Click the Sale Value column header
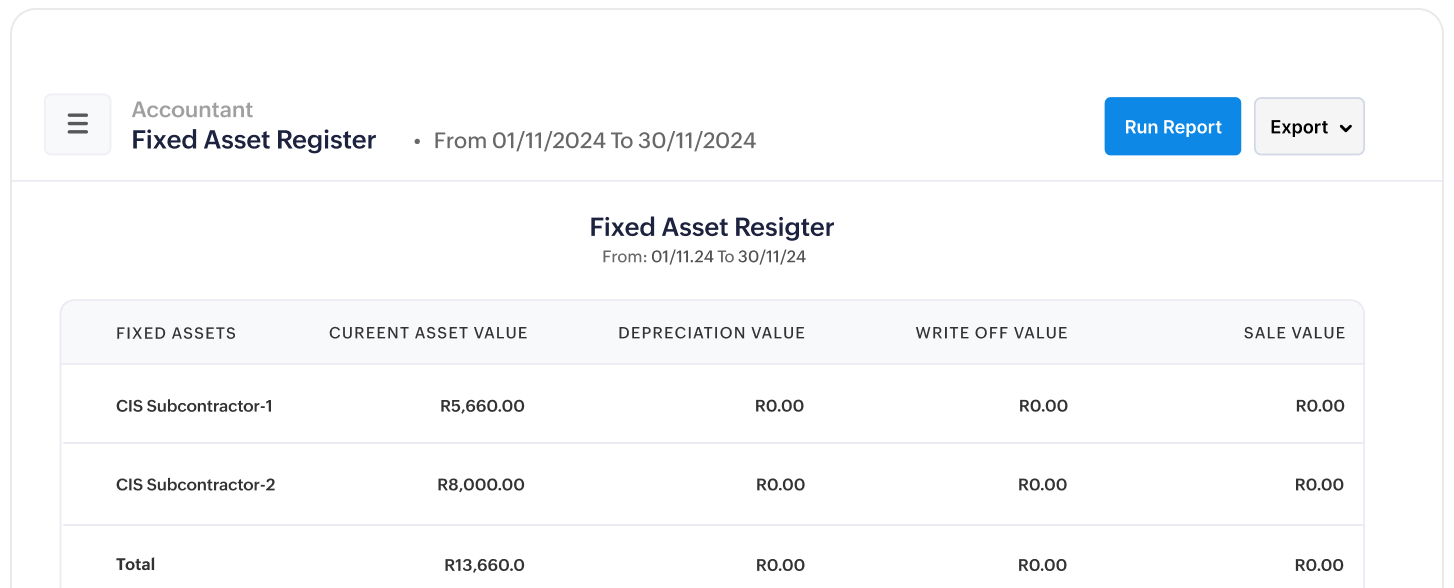The height and width of the screenshot is (588, 1454). [1294, 333]
